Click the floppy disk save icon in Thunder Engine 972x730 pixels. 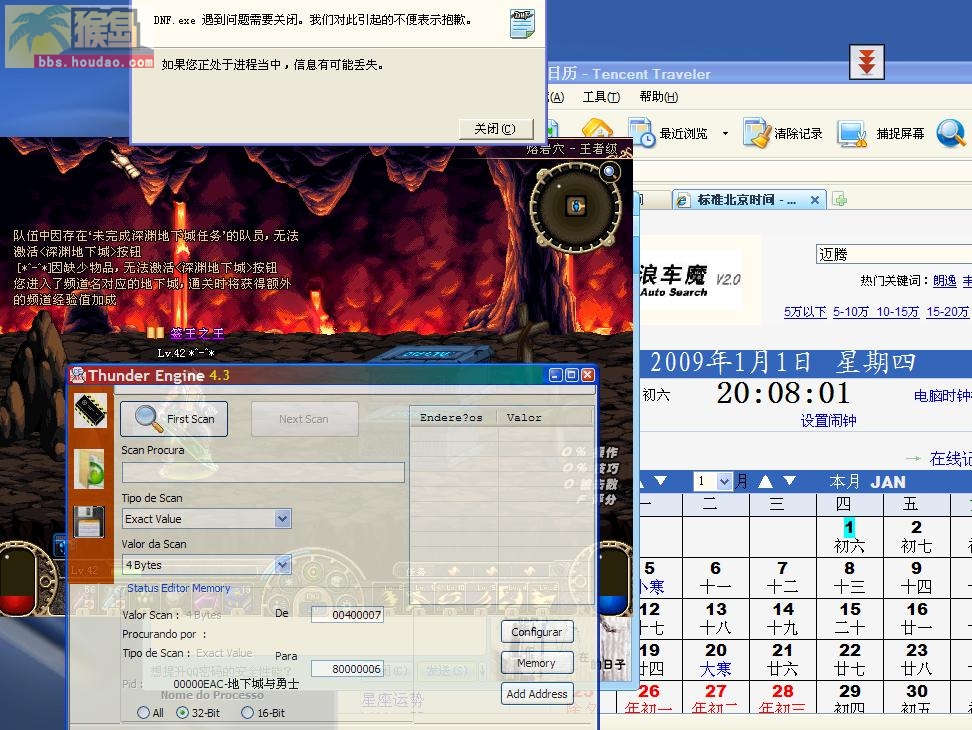point(89,521)
